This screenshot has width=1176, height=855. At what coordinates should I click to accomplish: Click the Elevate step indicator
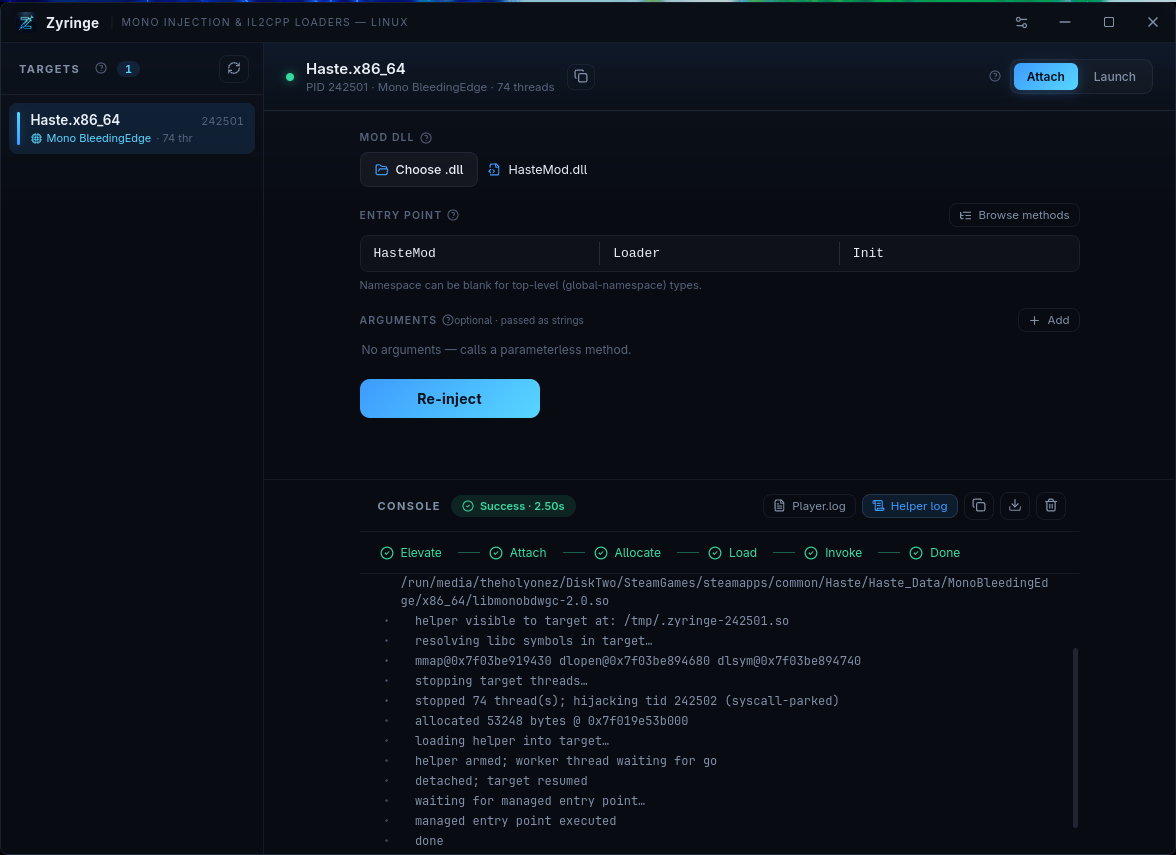(411, 553)
